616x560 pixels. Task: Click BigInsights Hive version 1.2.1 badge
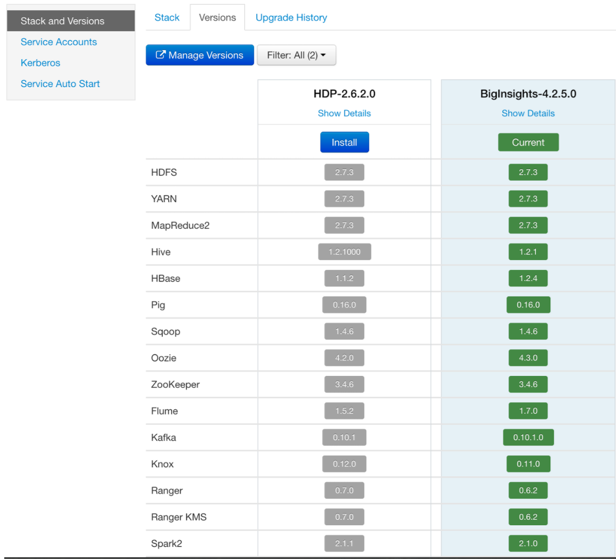pyautogui.click(x=528, y=252)
